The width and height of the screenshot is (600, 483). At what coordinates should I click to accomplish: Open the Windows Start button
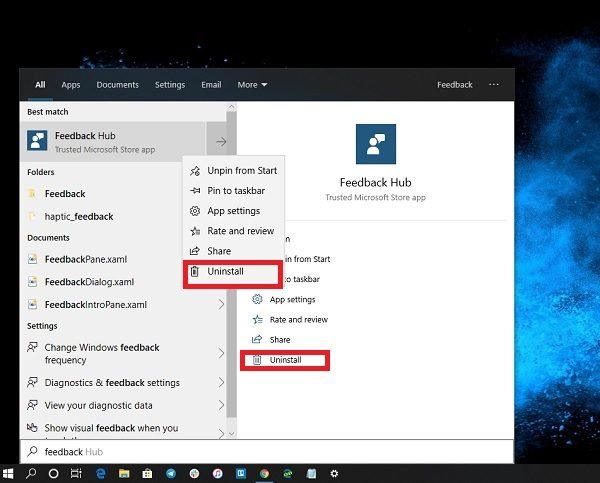point(8,474)
